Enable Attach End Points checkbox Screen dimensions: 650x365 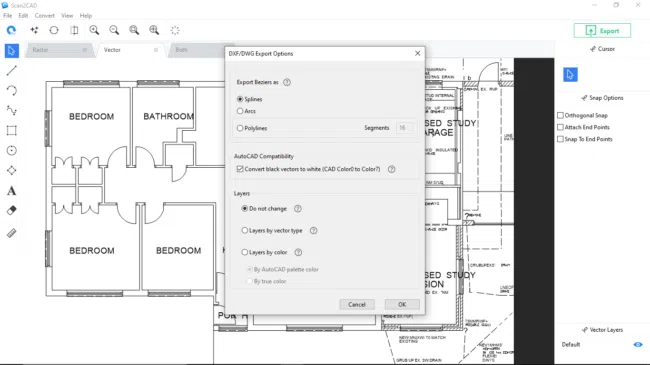click(560, 127)
